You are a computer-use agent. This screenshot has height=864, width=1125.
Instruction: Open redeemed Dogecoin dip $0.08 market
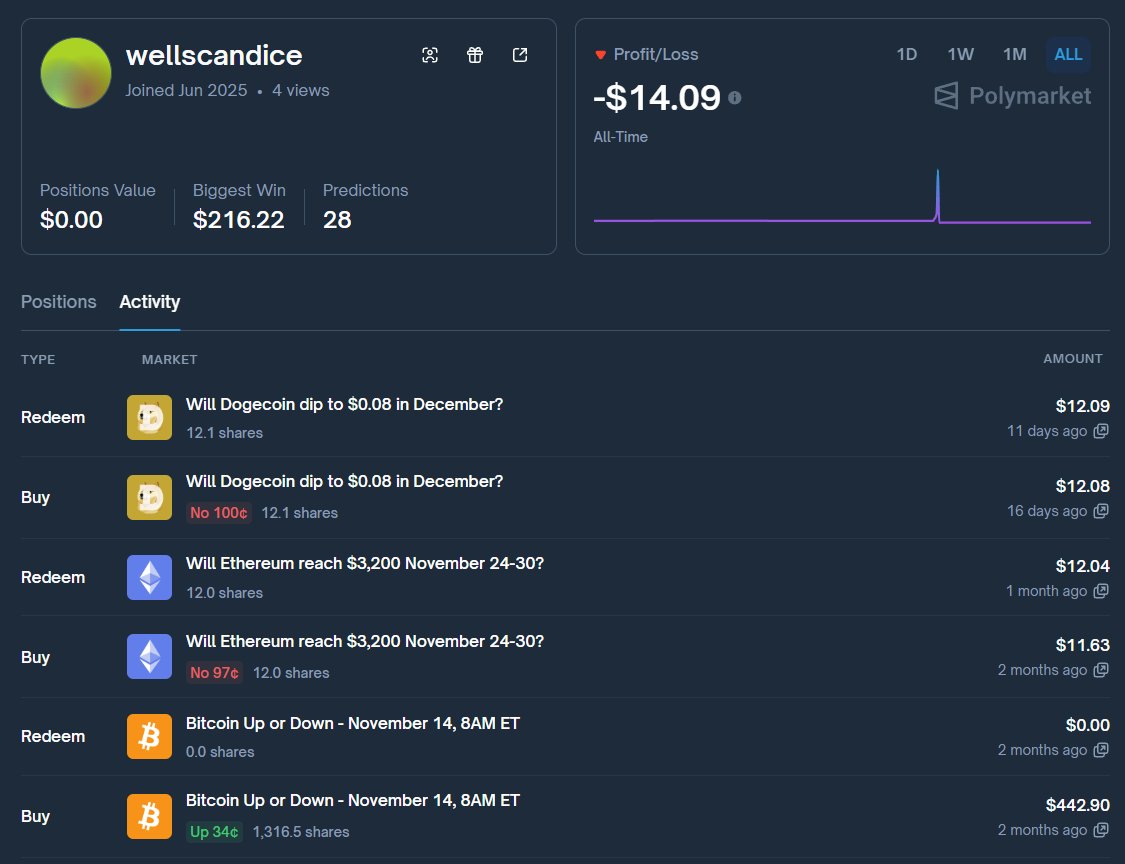[x=344, y=405]
